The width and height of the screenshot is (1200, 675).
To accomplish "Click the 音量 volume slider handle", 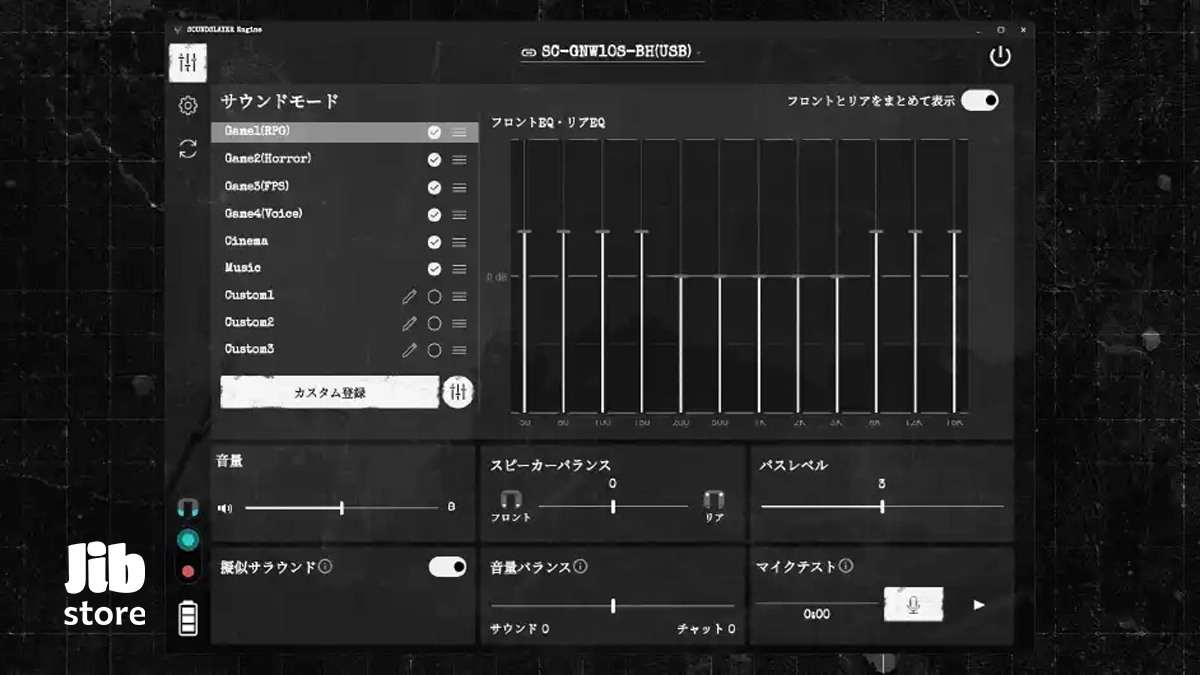I will coord(342,508).
